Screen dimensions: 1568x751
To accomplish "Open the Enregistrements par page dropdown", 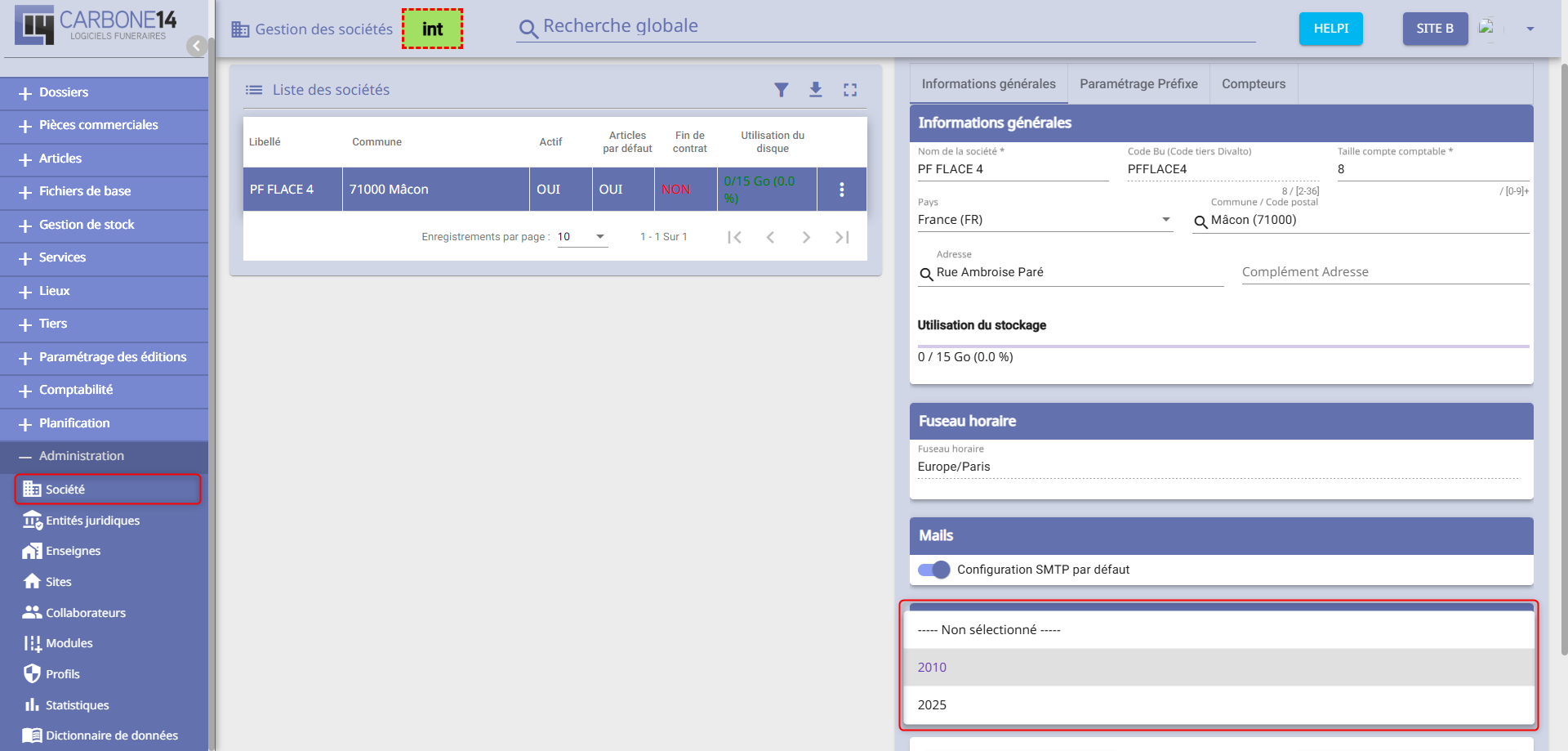I will 582,237.
